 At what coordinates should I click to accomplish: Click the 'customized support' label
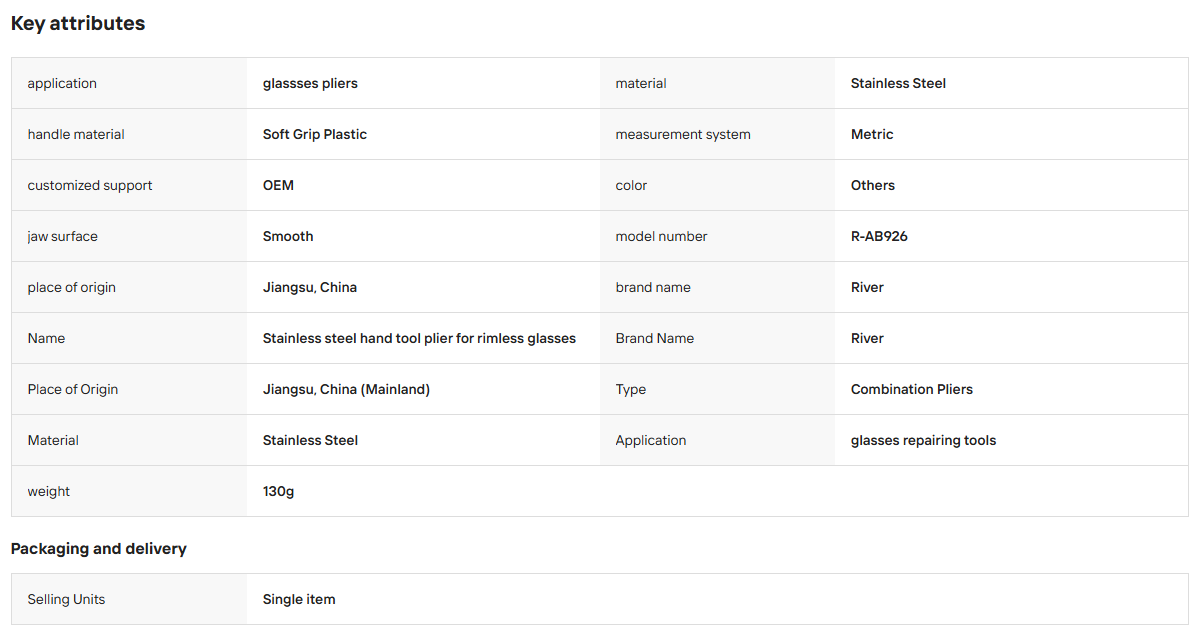(x=90, y=185)
